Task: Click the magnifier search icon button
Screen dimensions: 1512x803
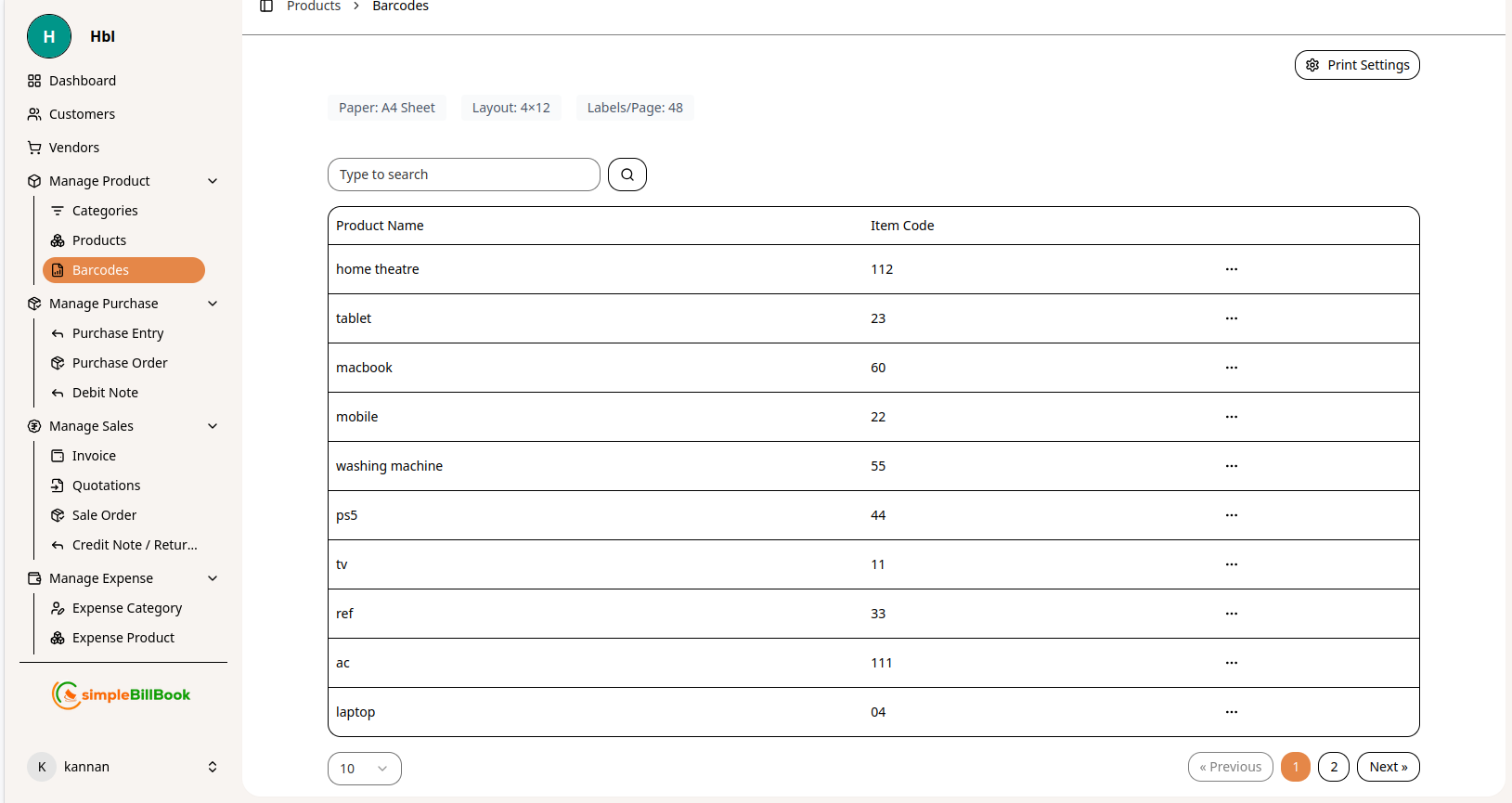Action: [627, 175]
